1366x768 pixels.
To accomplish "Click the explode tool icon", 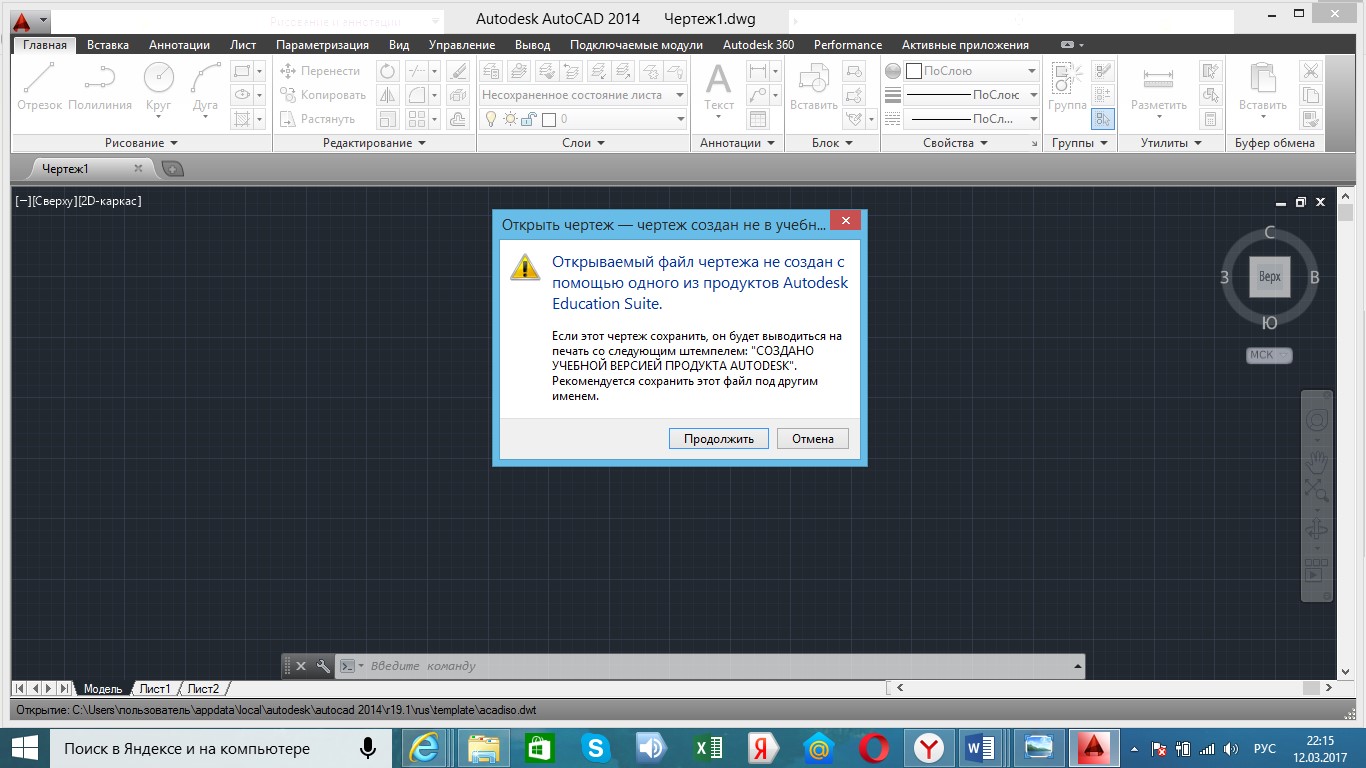I will [458, 95].
